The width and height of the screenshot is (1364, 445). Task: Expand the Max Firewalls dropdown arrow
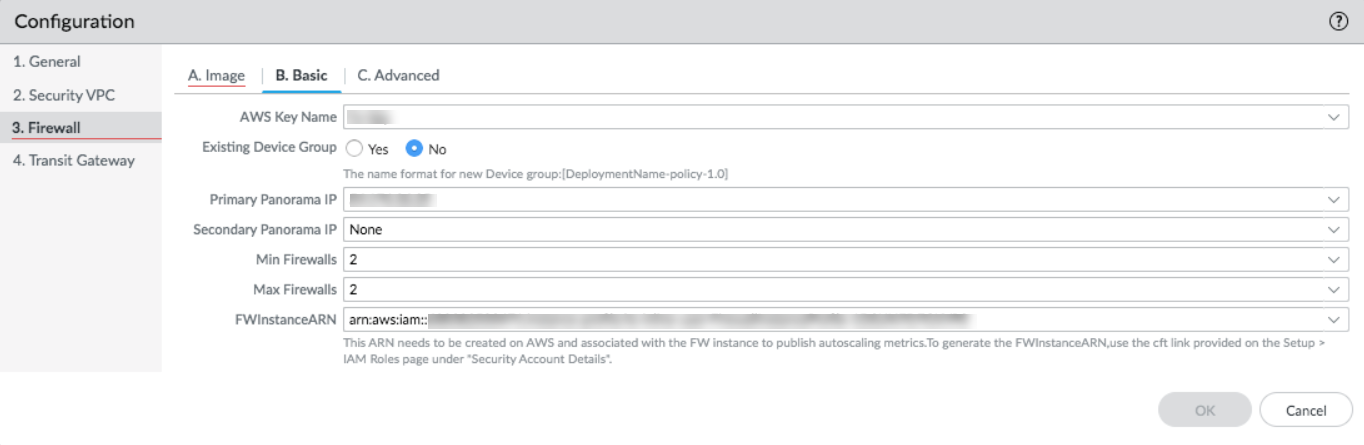click(x=1333, y=290)
